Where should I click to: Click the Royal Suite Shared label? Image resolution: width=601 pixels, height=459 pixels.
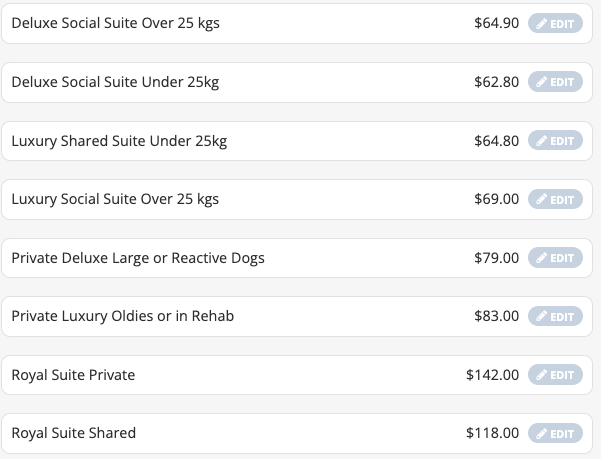(x=74, y=433)
